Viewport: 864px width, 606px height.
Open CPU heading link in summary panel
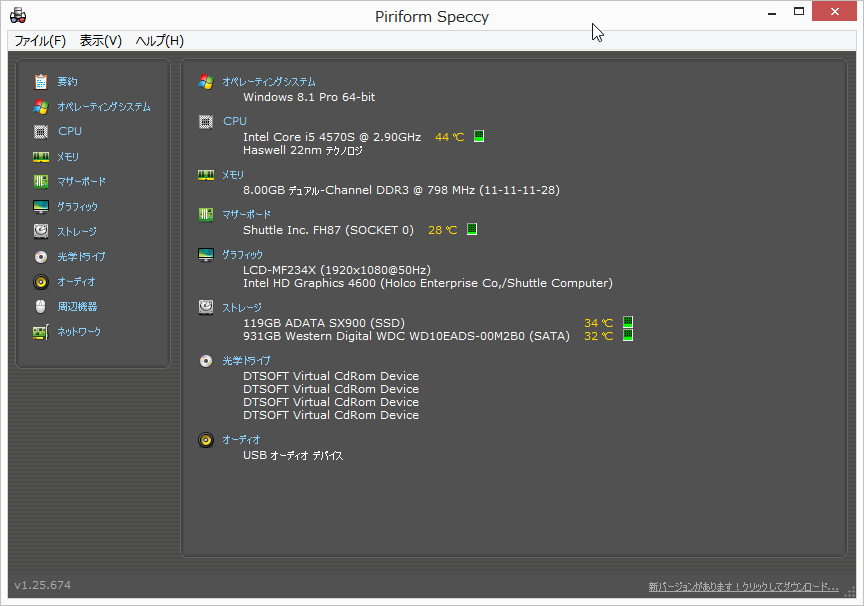235,121
